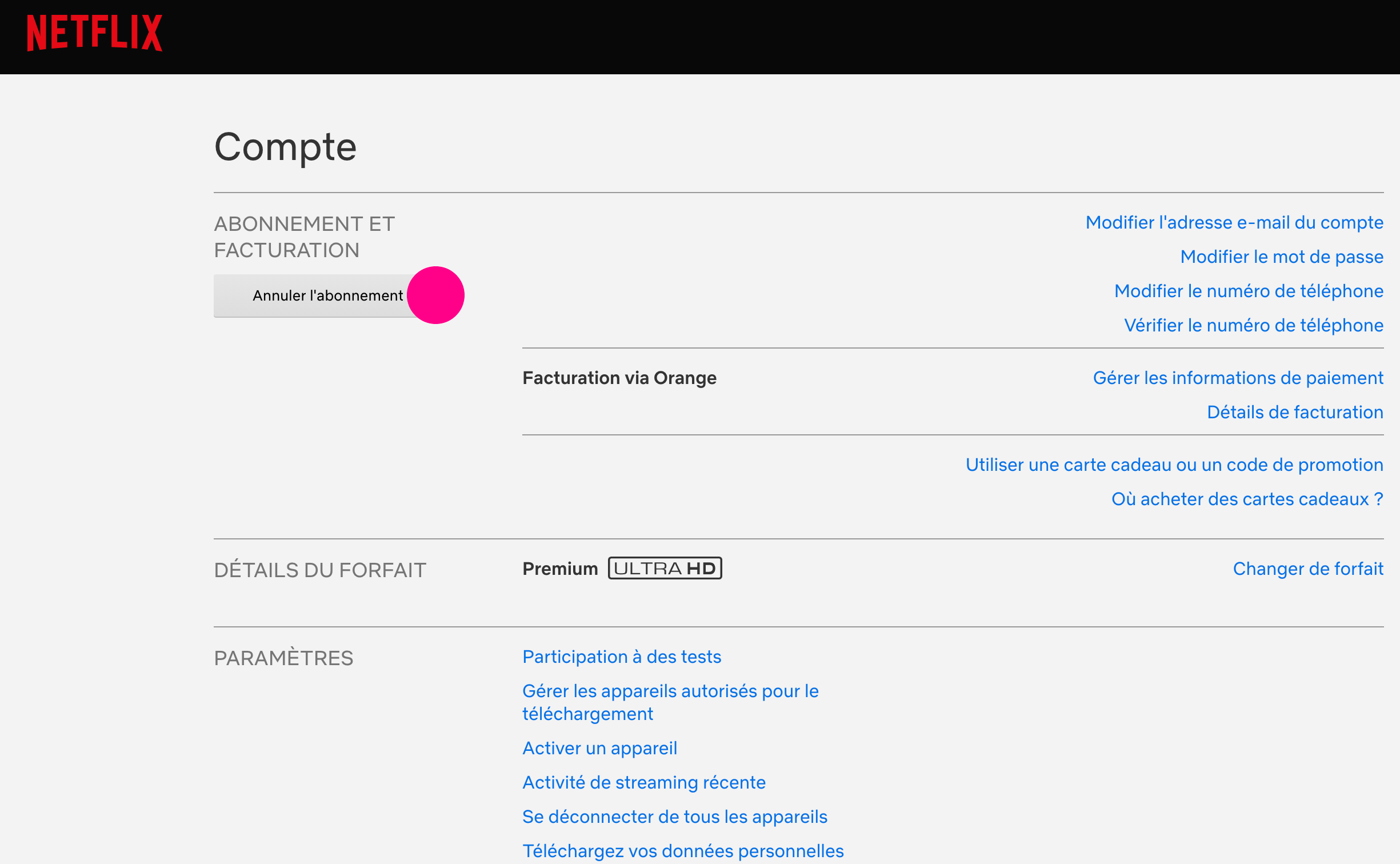View Détails de facturation
1400x864 pixels.
pyautogui.click(x=1295, y=412)
